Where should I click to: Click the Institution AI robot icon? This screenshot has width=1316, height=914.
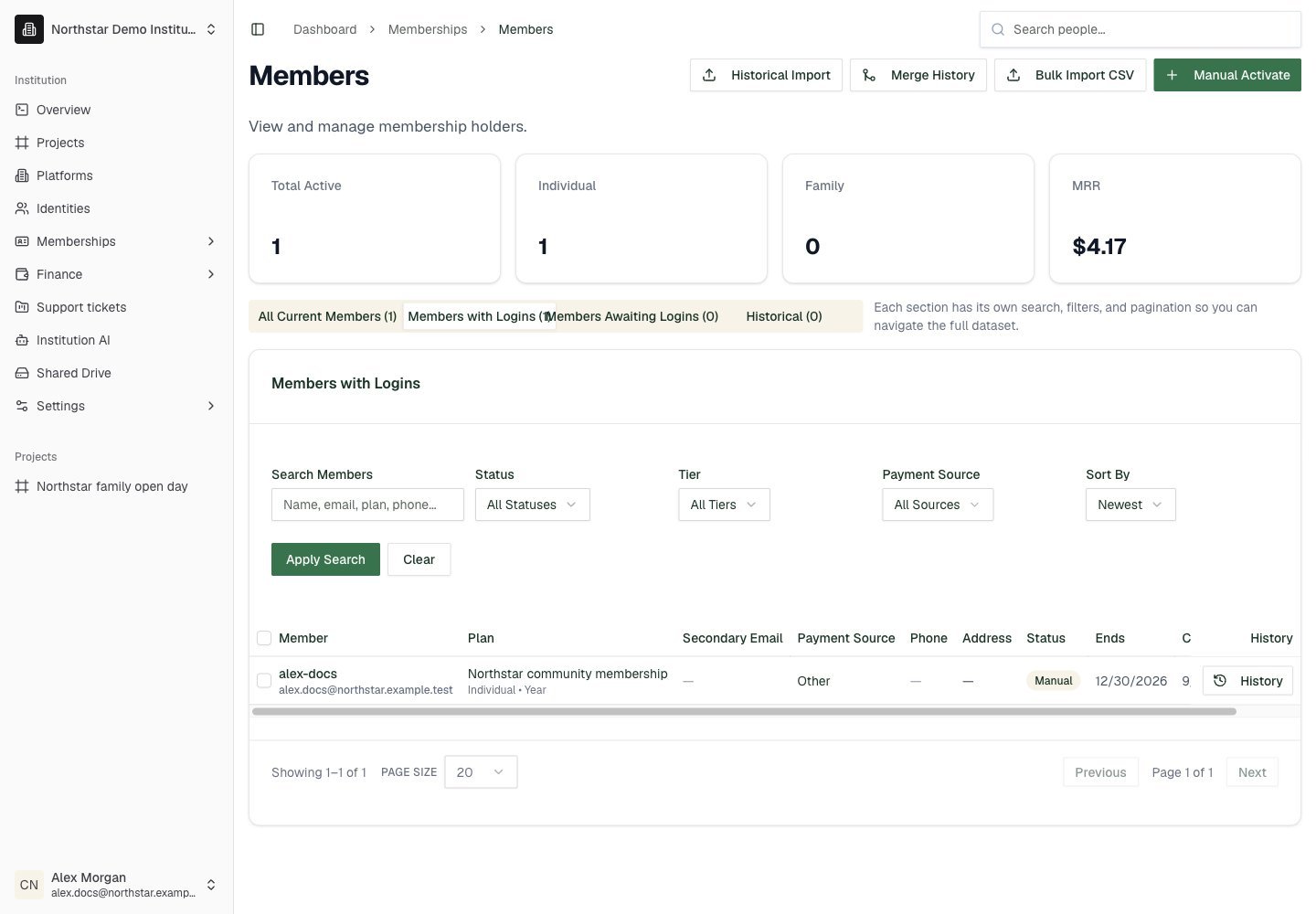click(x=22, y=340)
